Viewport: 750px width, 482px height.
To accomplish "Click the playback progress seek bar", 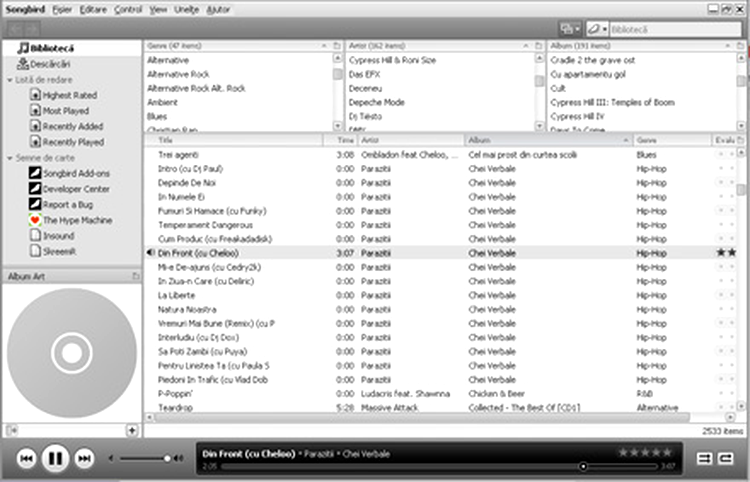I will coord(439,466).
